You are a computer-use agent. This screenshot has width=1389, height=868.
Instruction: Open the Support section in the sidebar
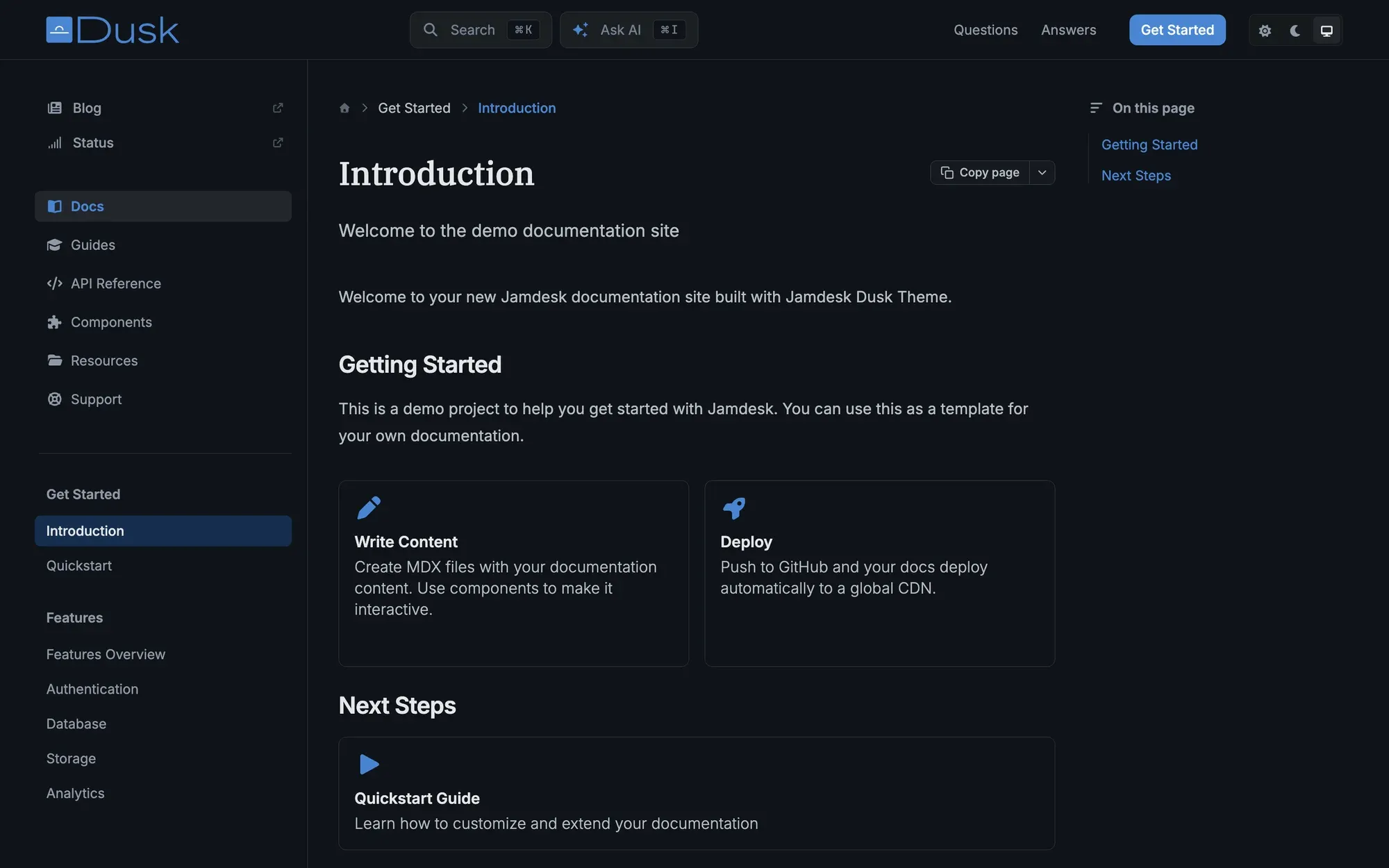(x=163, y=399)
